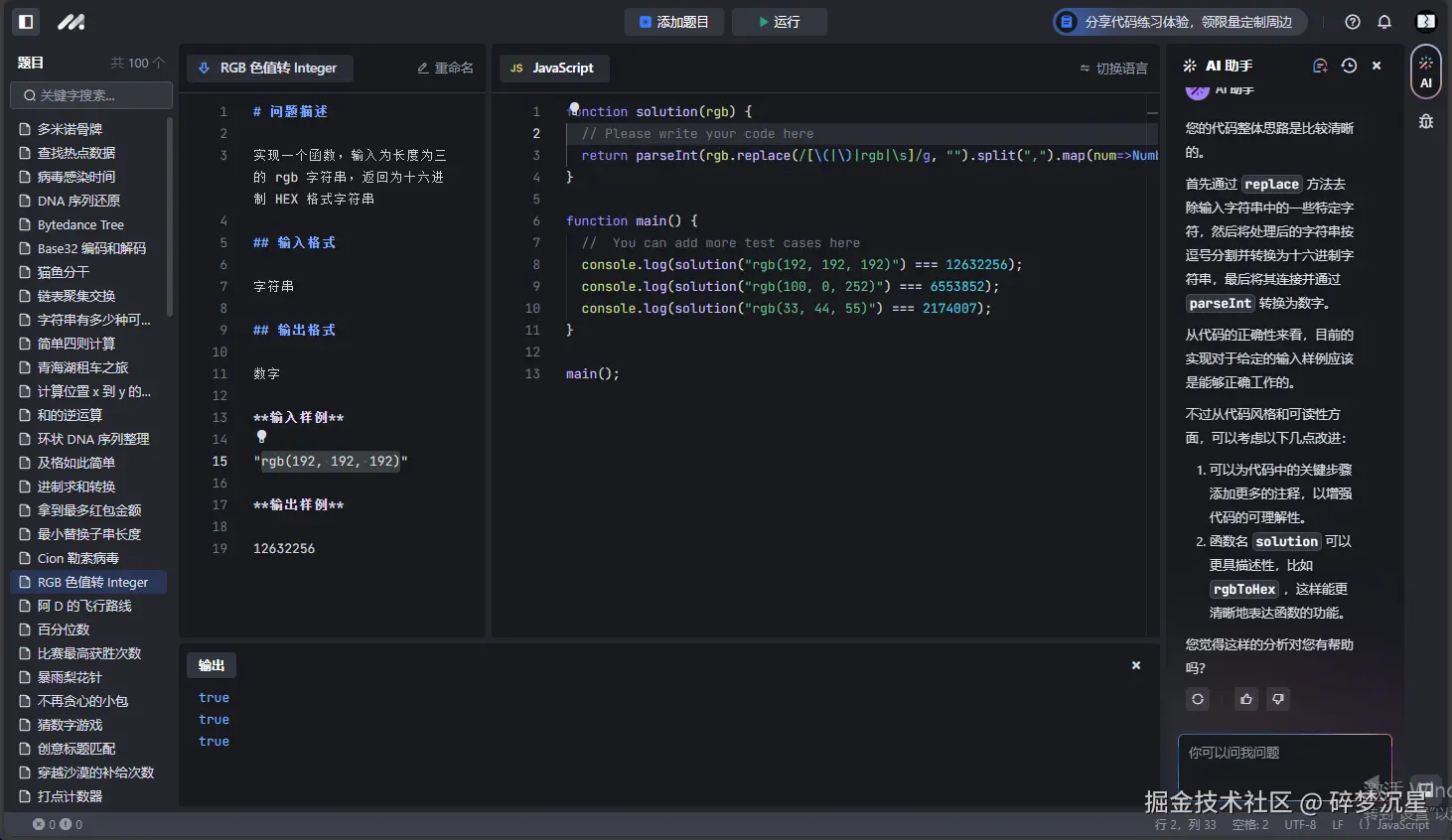Start a new AI chat conversation

1320,66
